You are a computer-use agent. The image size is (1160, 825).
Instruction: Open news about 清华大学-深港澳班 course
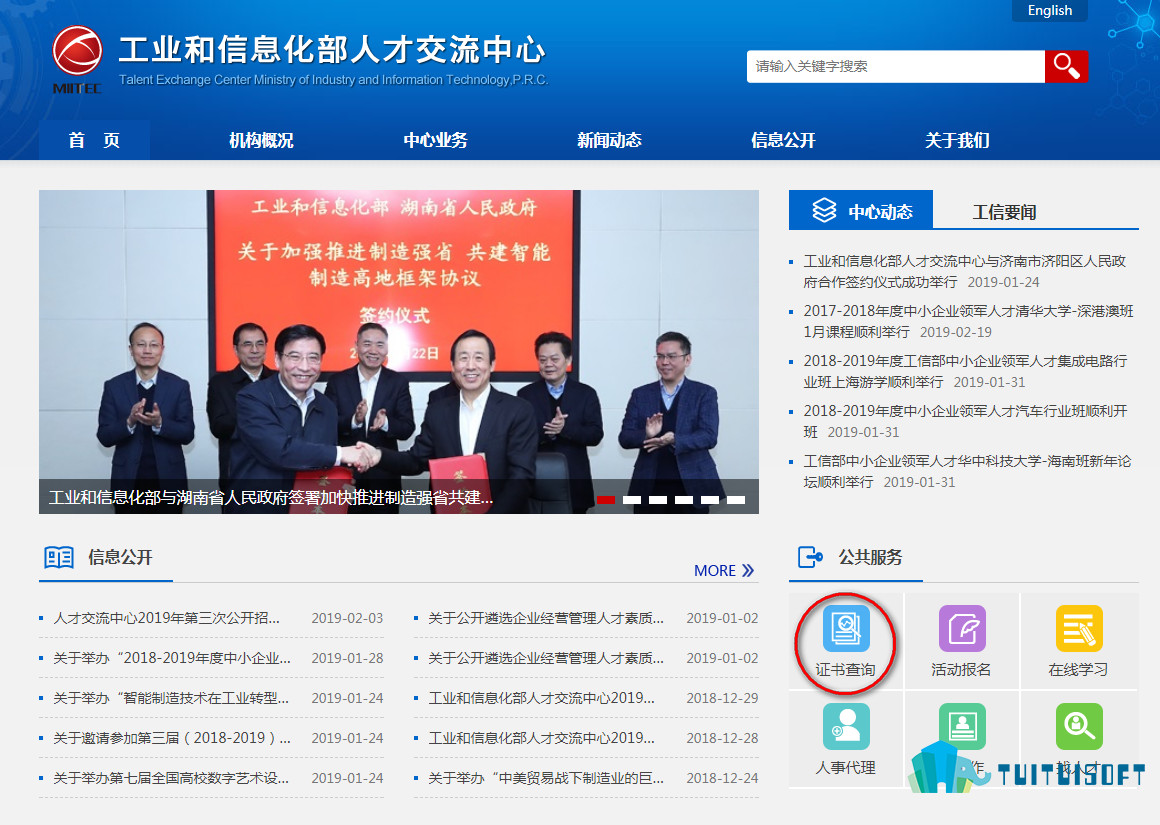pyautogui.click(x=968, y=321)
